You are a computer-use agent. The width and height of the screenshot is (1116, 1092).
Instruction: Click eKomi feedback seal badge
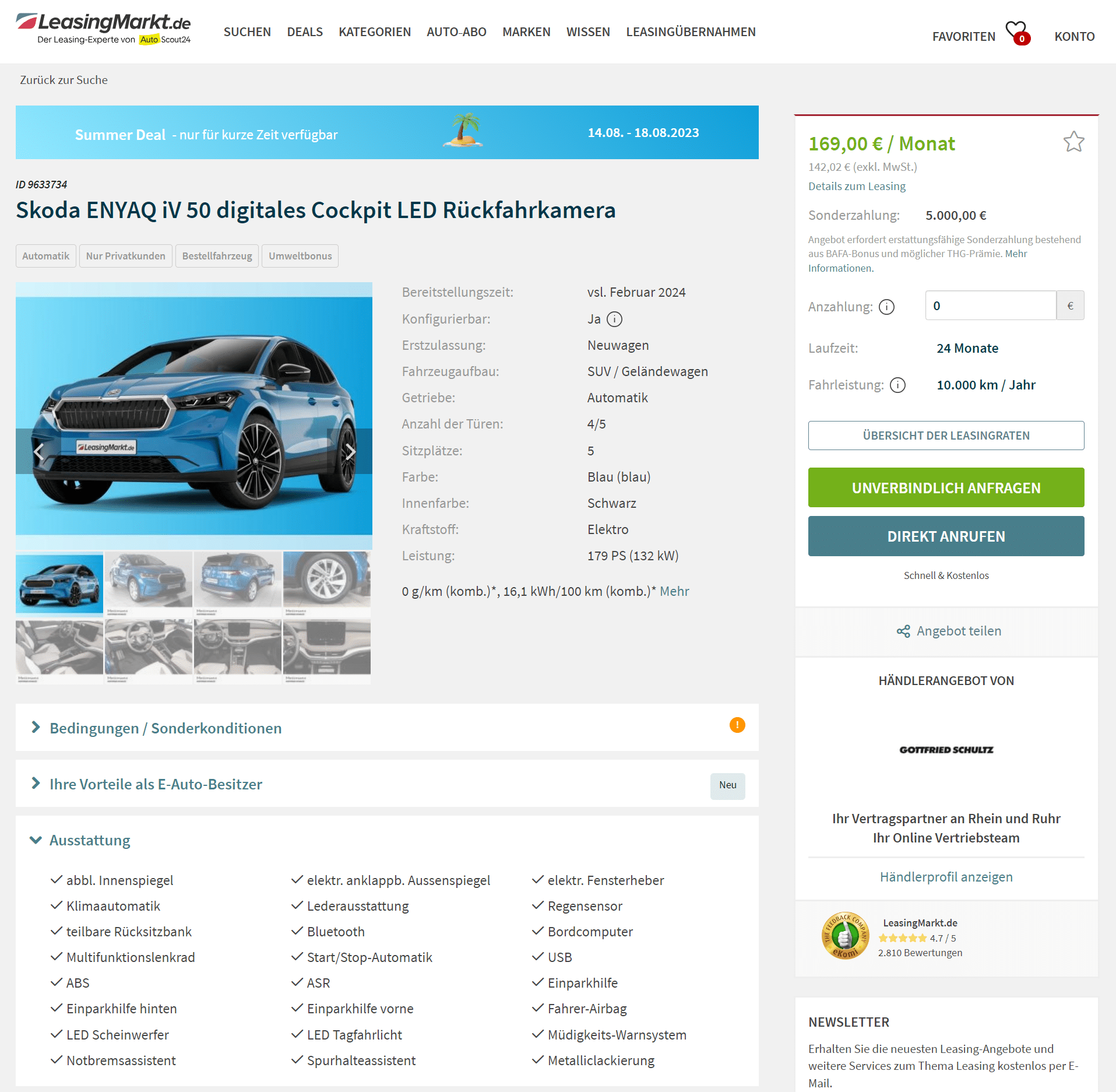click(844, 936)
